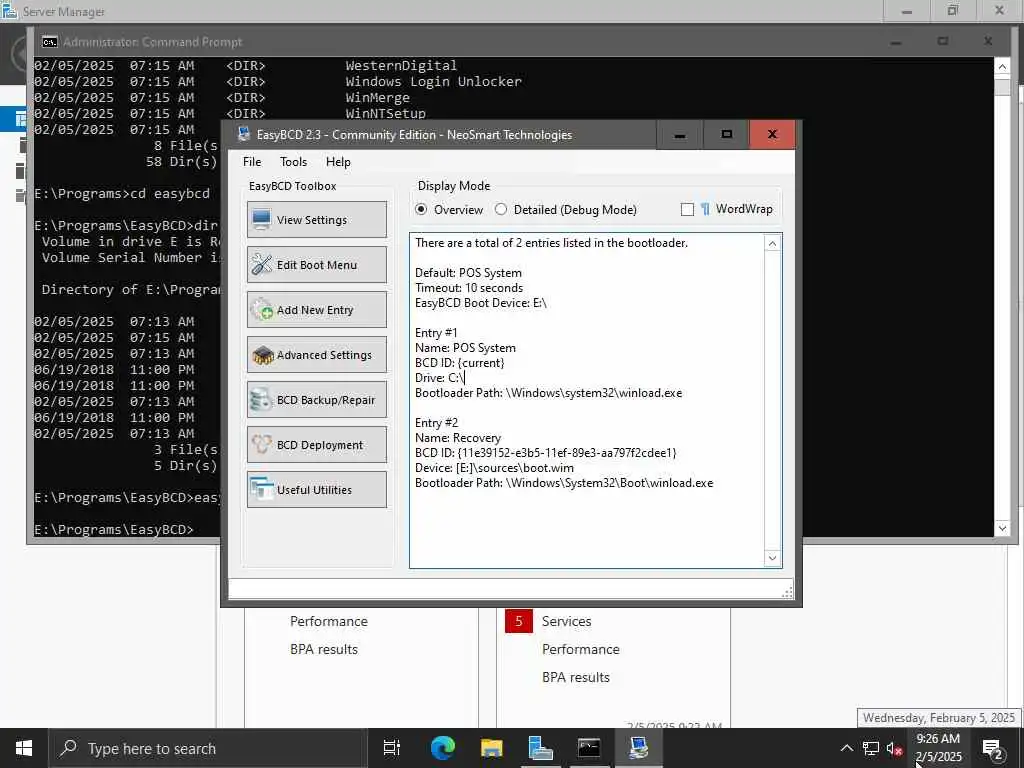Switch to Command Prompt taskbar icon
The width and height of the screenshot is (1024, 768).
(x=589, y=748)
